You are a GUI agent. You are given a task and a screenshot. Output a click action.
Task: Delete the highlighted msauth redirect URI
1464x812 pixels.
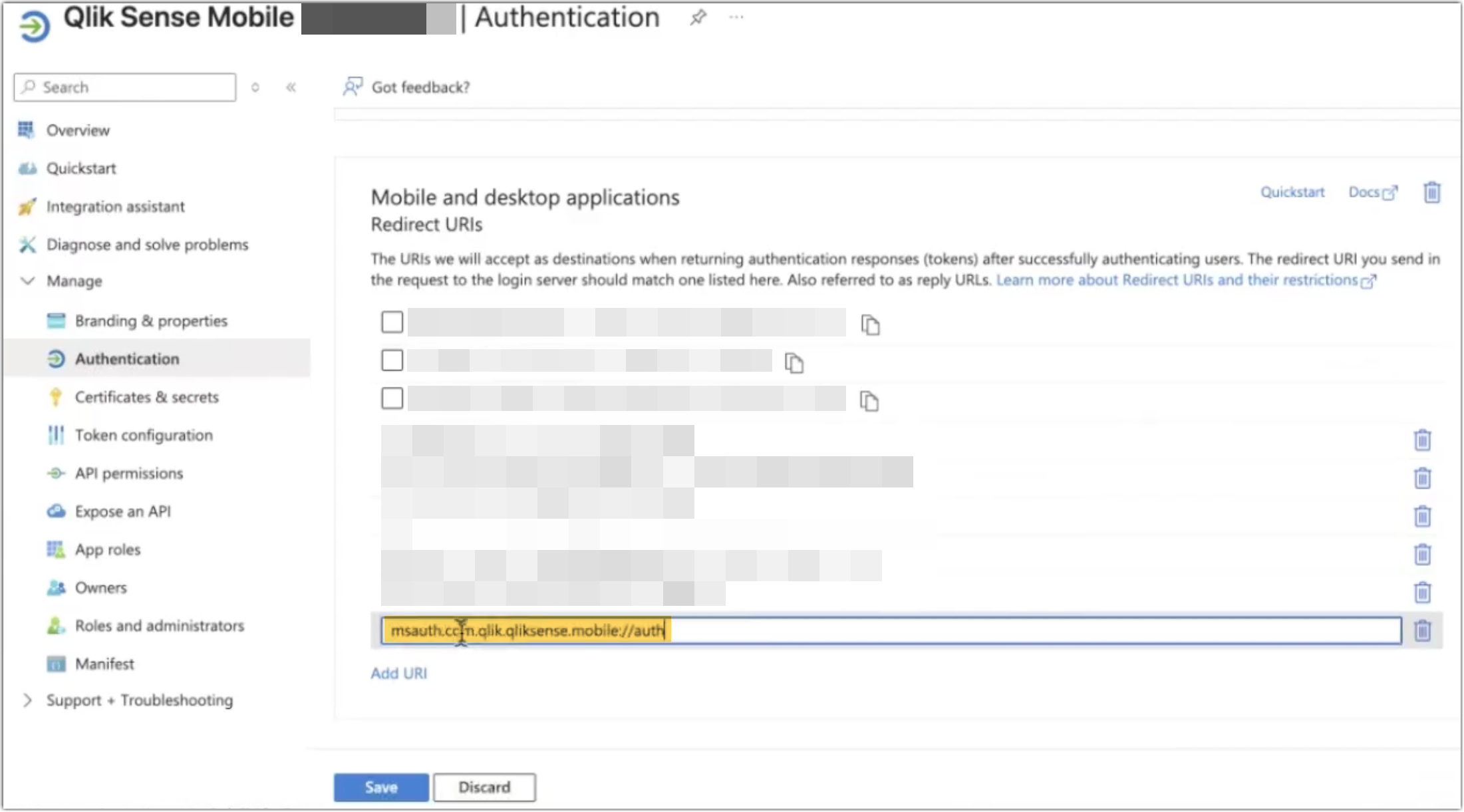click(1423, 630)
